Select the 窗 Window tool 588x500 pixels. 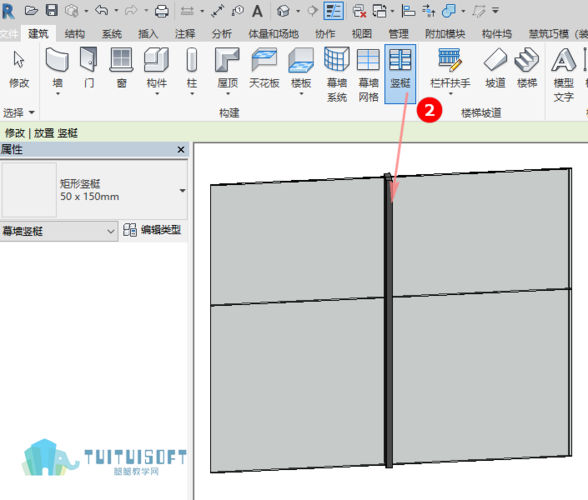(121, 68)
